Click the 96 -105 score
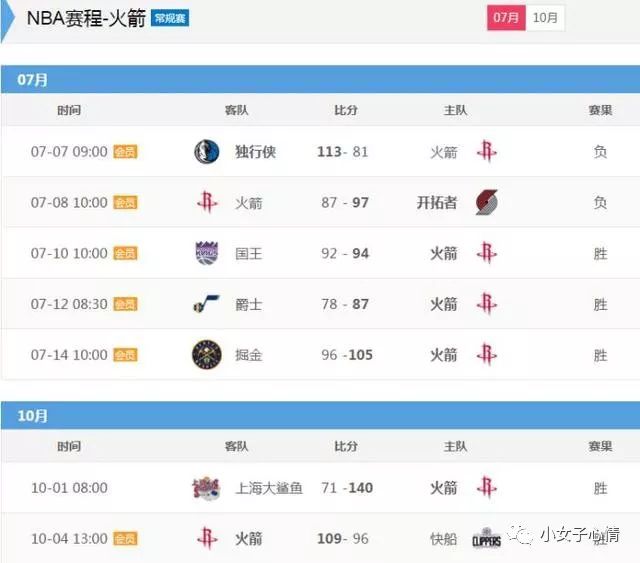This screenshot has height=563, width=640. pos(347,355)
